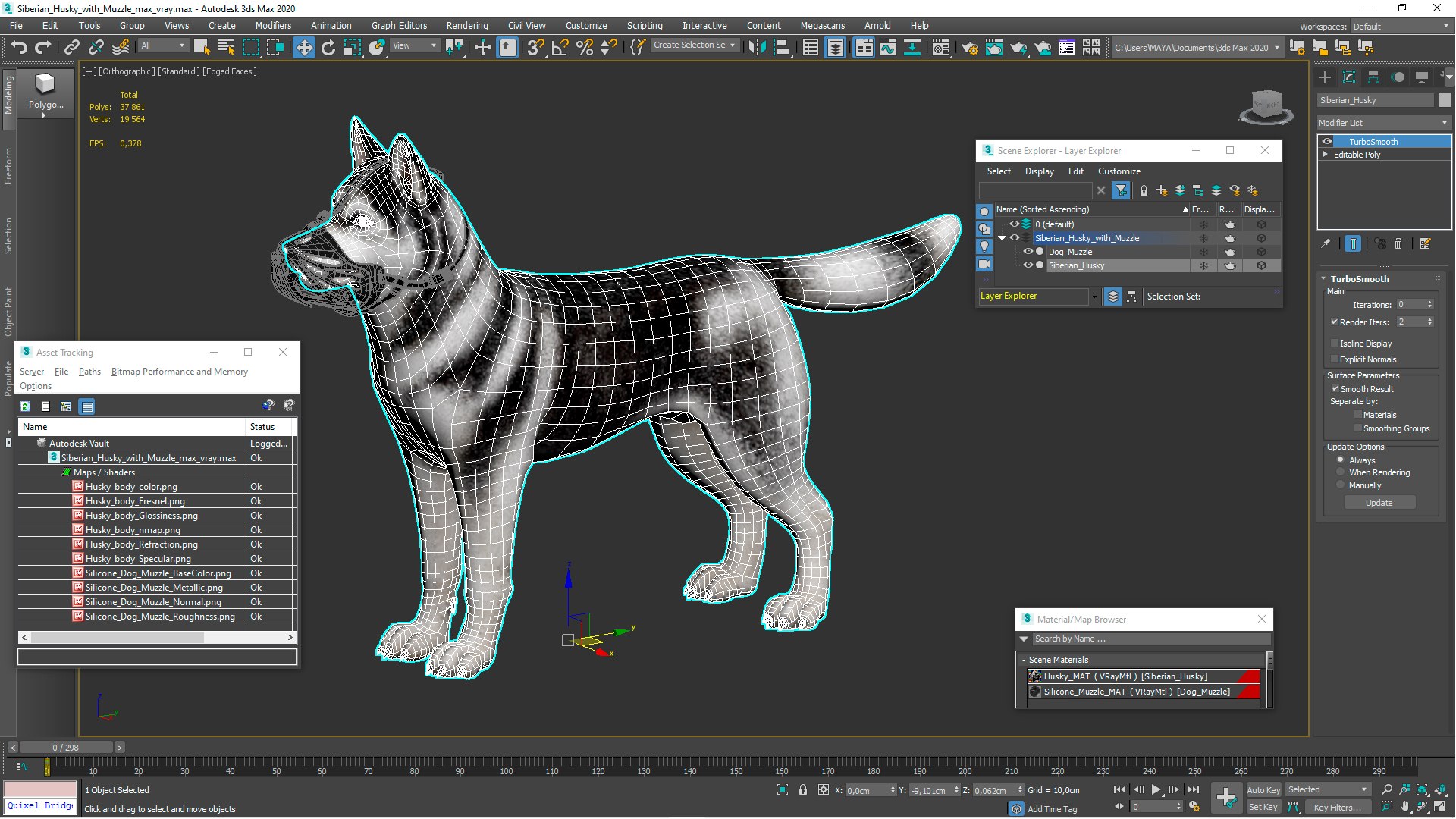Hide Dog_Muzzle layer object via eye icon
Image resolution: width=1456 pixels, height=819 pixels.
pyautogui.click(x=1028, y=252)
